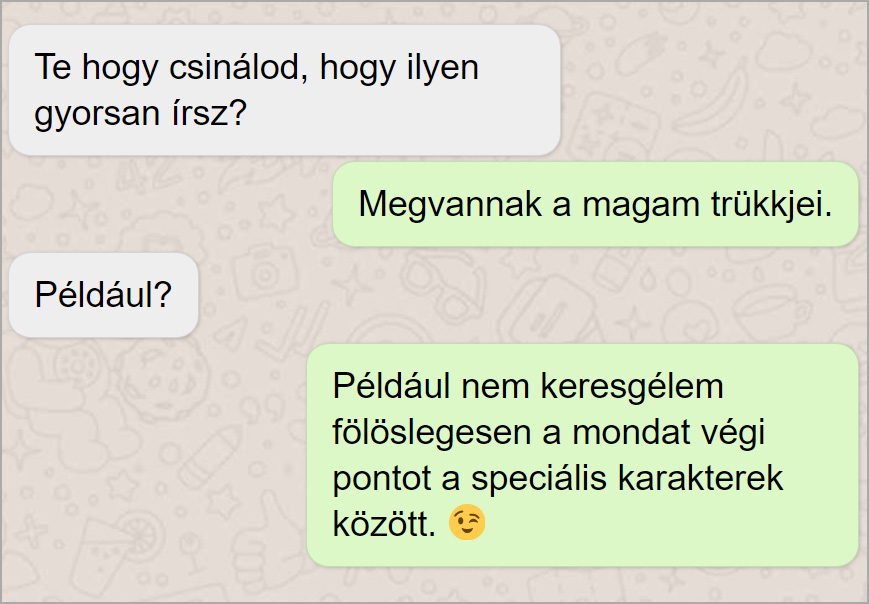The image size is (869, 604).
Task: Click the sunglasses doodle in background
Action: tap(443, 285)
